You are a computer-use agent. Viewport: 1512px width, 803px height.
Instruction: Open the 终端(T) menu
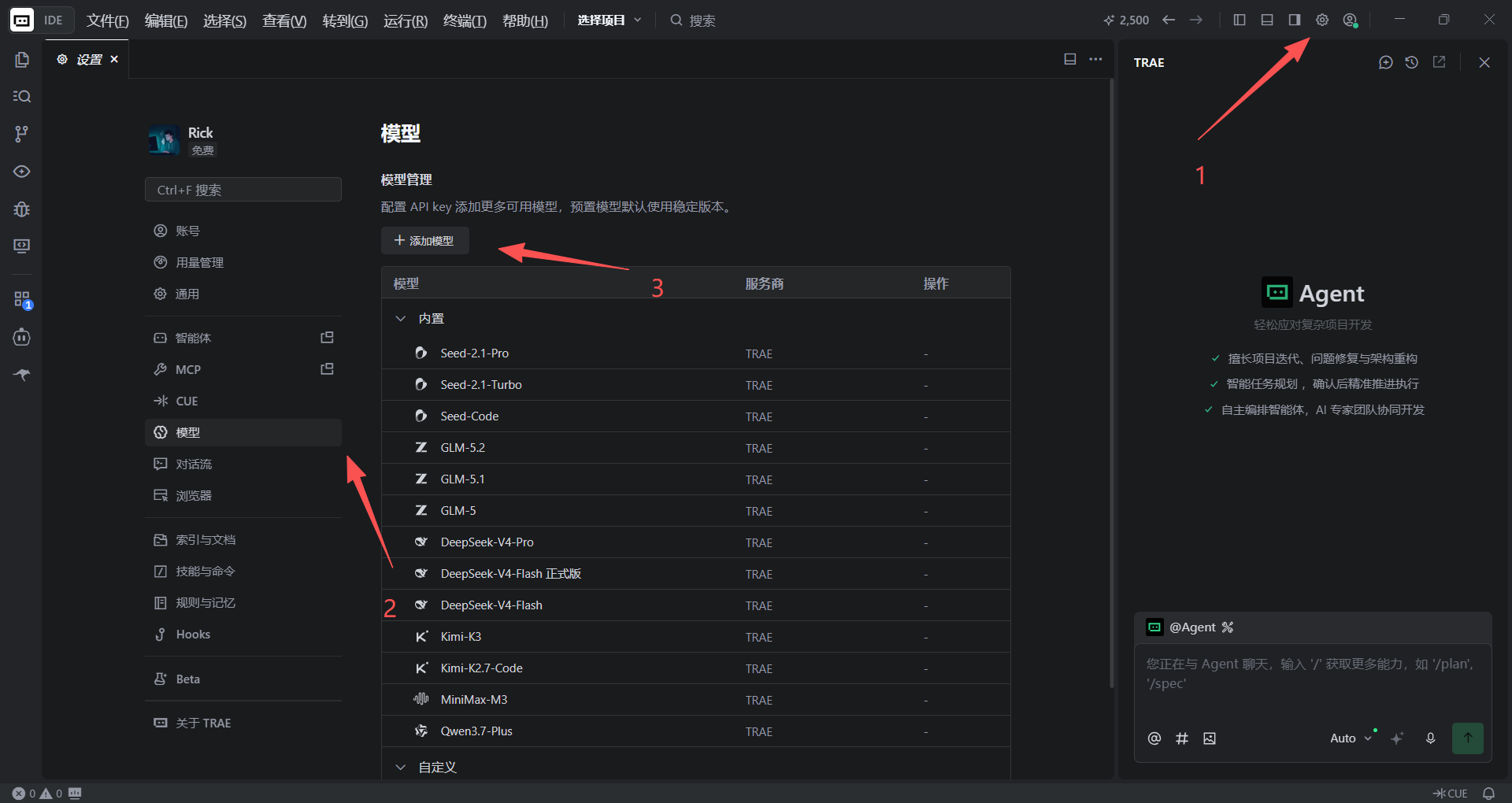(465, 20)
